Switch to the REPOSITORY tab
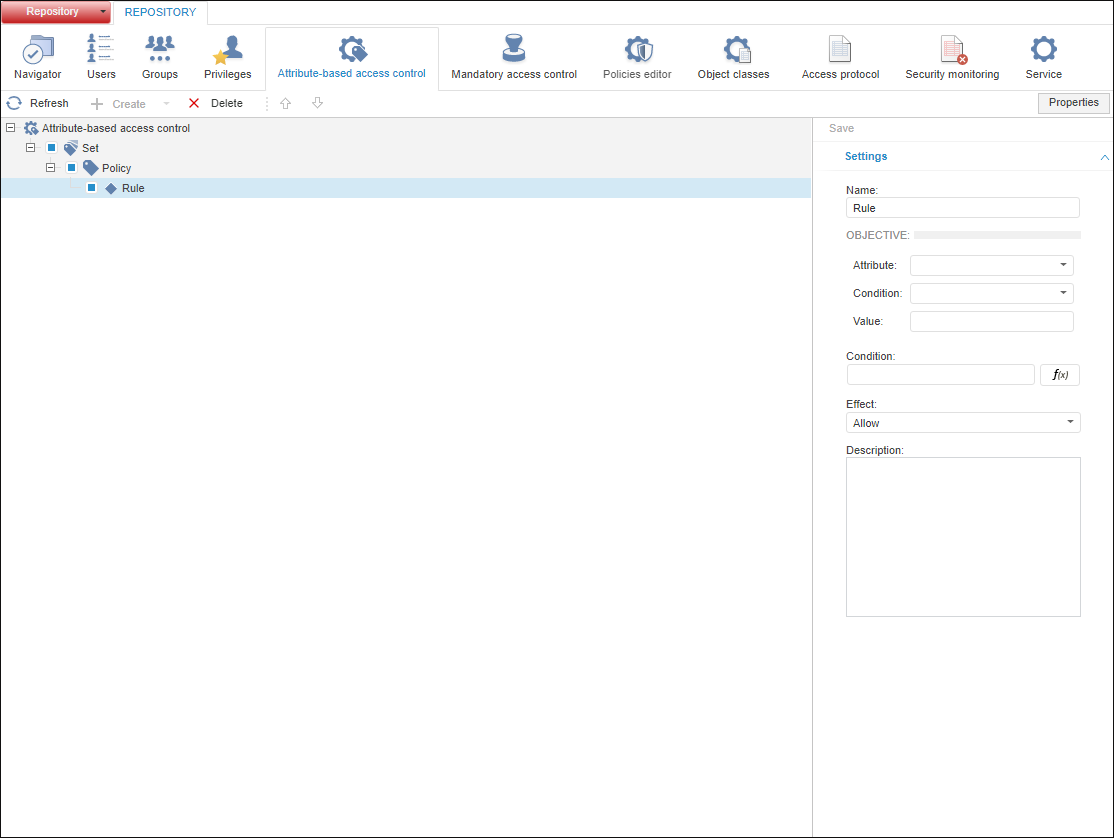Viewport: 1114px width, 838px height. (160, 12)
